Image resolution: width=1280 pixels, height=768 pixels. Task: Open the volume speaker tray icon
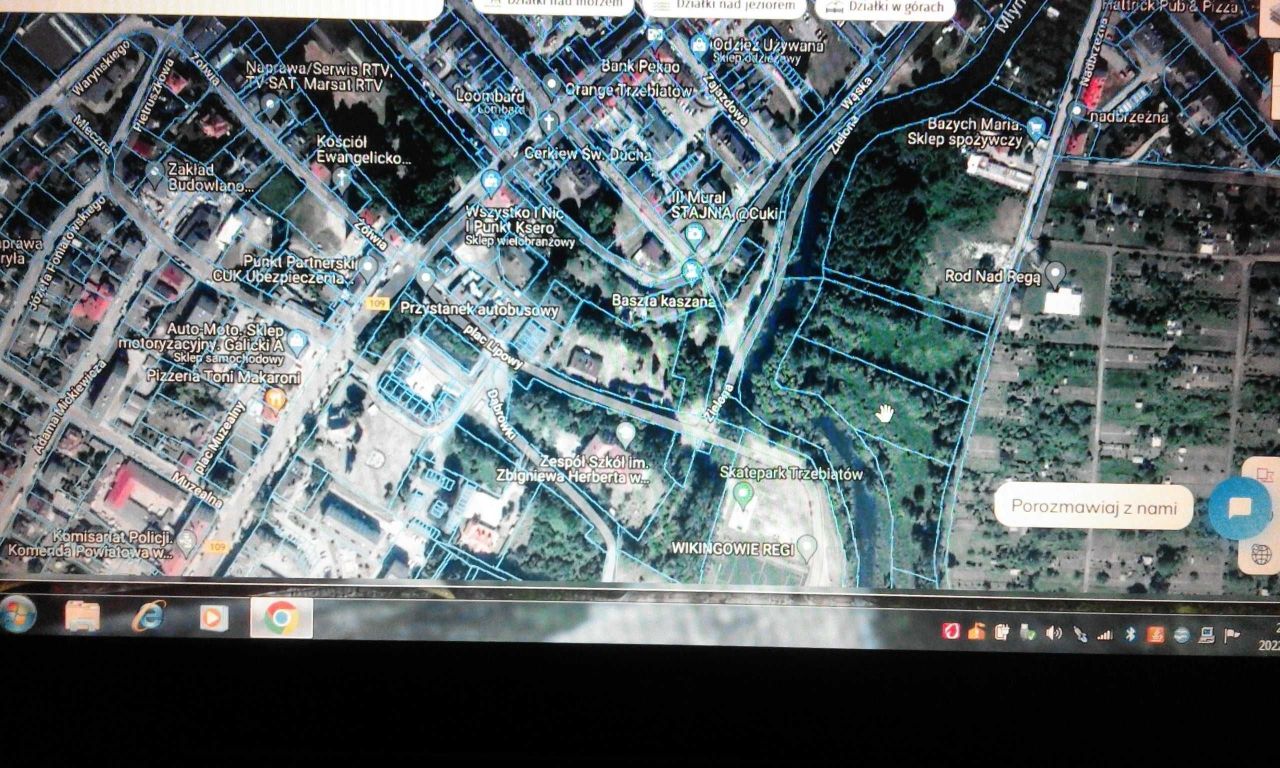[x=1053, y=632]
